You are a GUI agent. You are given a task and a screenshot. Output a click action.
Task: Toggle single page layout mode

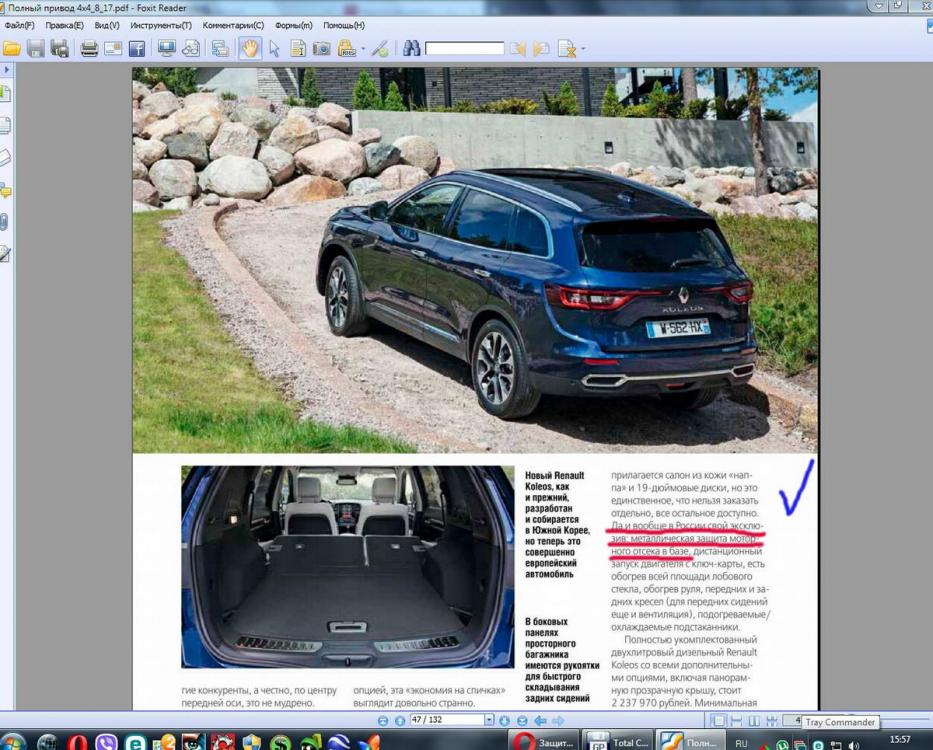tap(719, 721)
